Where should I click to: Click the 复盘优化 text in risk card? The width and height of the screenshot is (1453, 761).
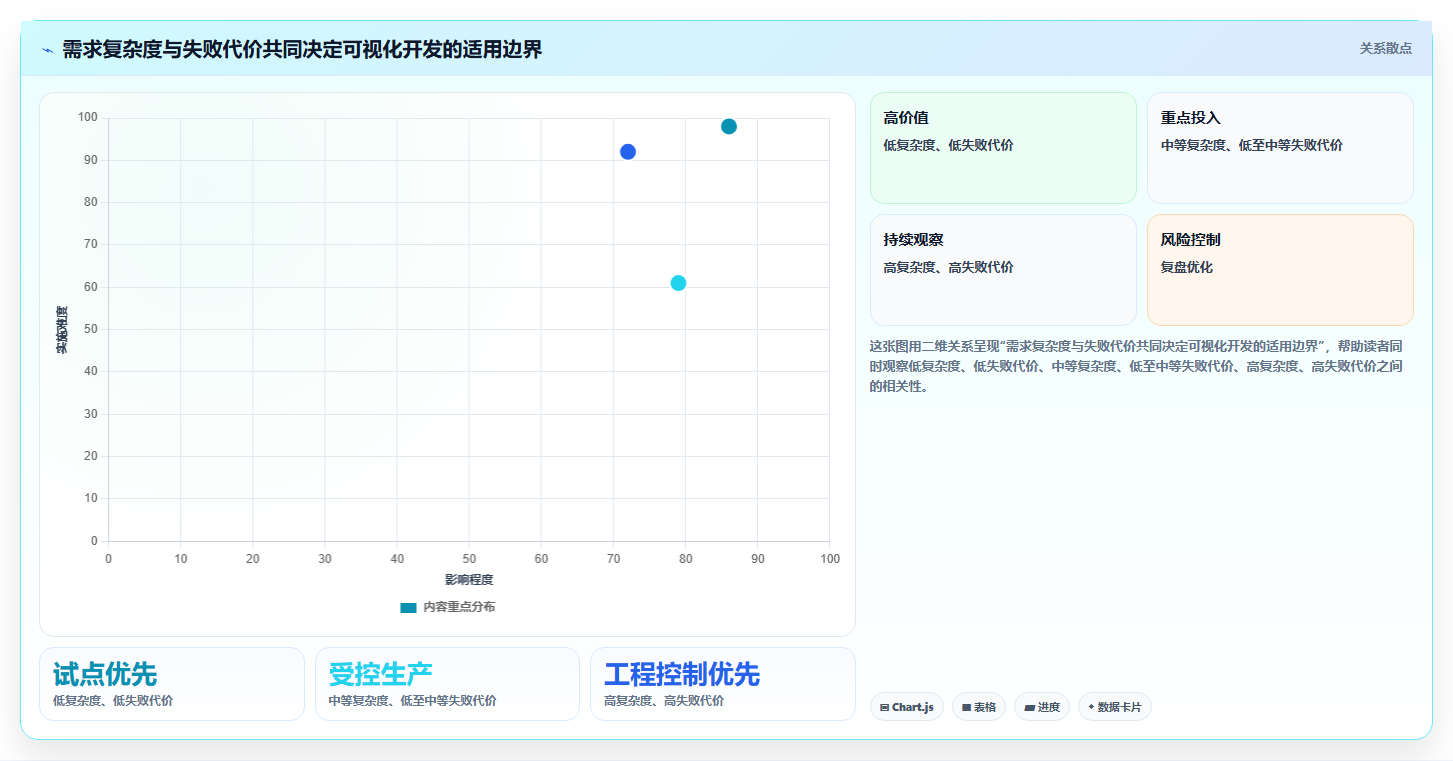[1186, 267]
